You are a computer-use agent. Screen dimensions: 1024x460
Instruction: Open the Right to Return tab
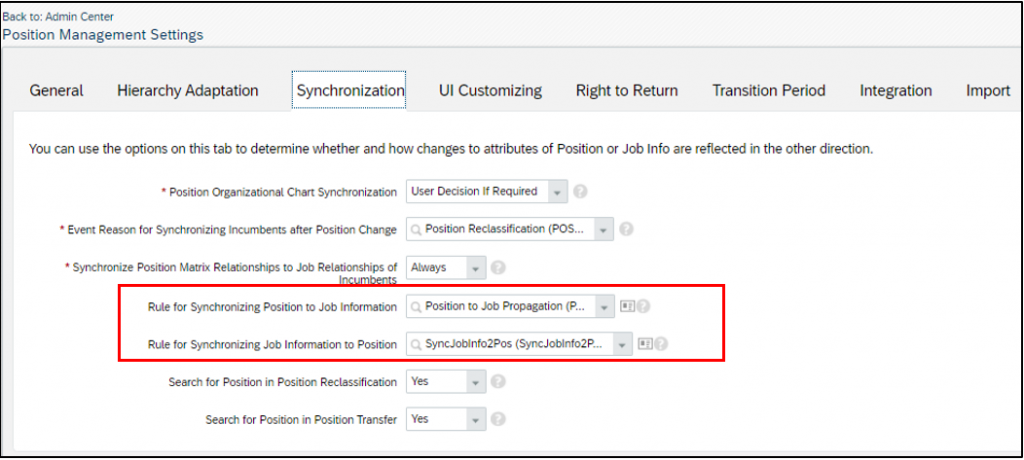tap(627, 91)
